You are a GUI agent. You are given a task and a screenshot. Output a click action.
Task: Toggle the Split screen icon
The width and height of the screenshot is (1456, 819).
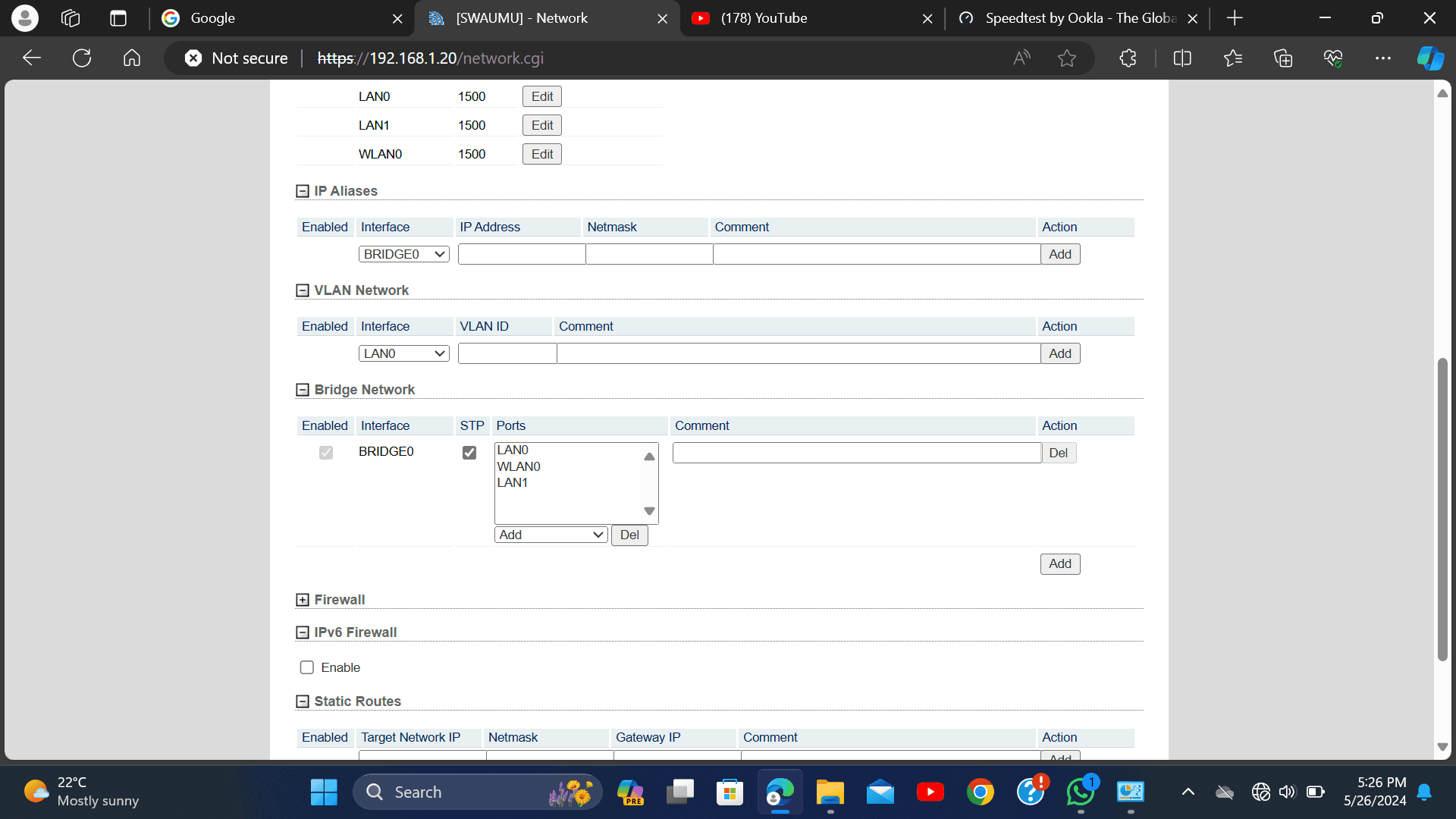[1182, 58]
